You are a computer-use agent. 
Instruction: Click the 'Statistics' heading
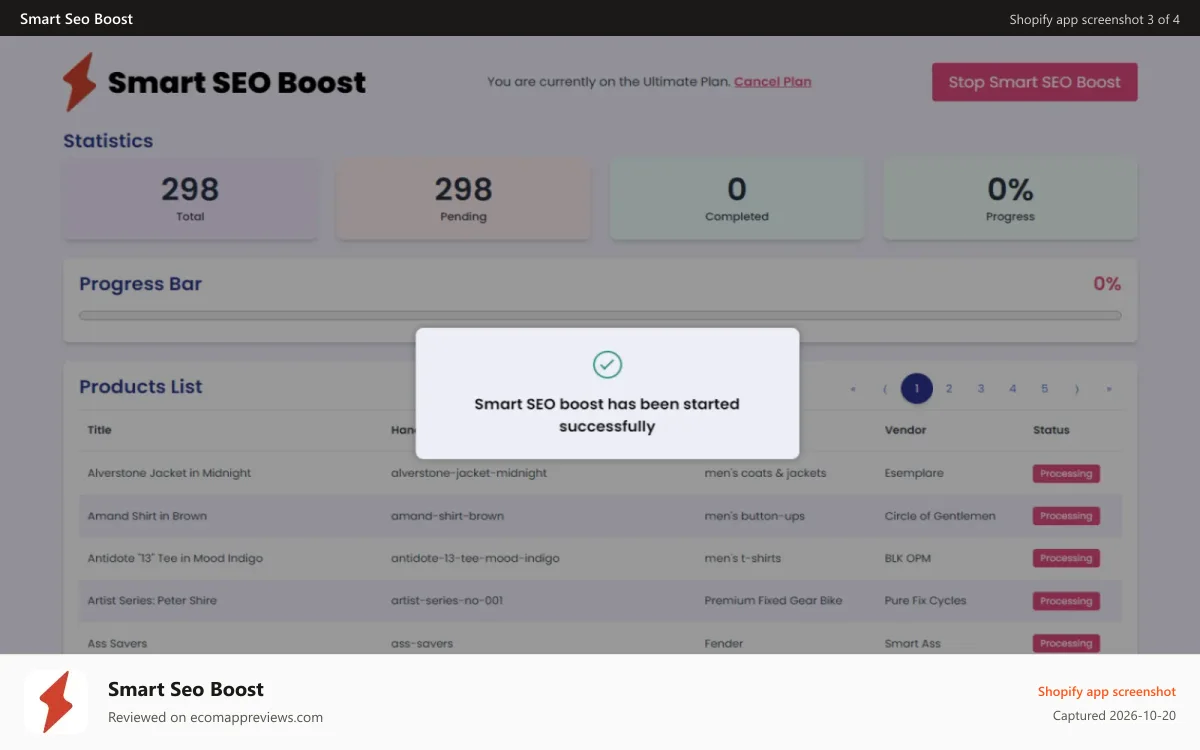(108, 141)
